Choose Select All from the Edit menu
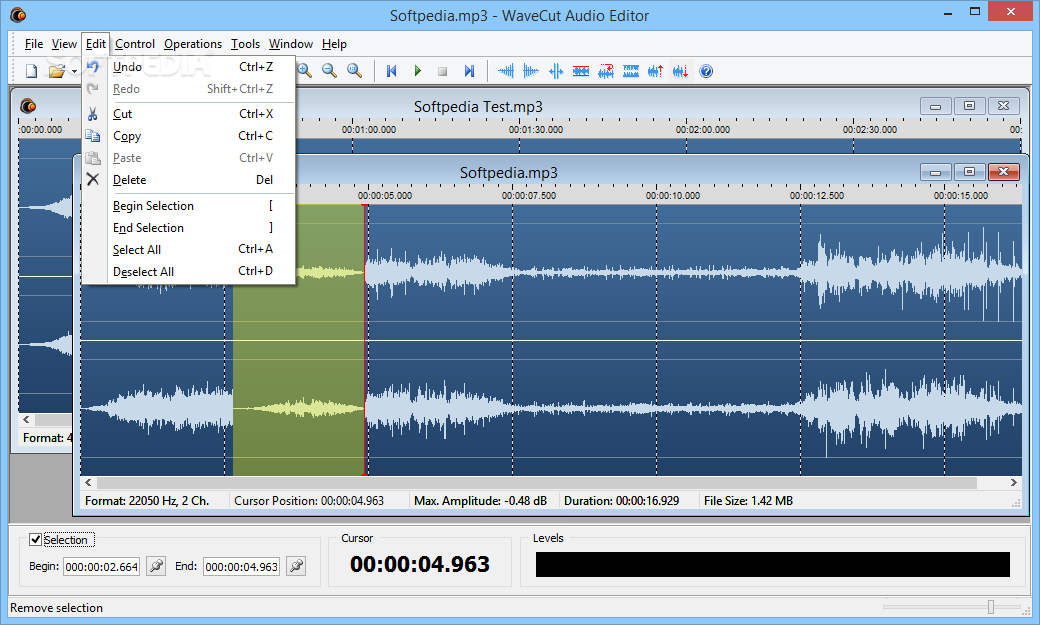The image size is (1040, 625). click(188, 249)
